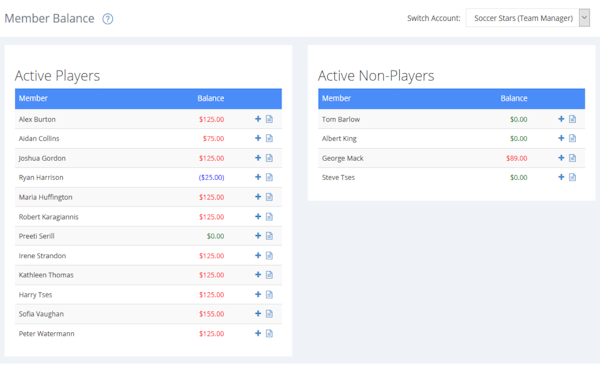Image resolution: width=600 pixels, height=384 pixels.
Task: Select the Tom Barlow member name
Action: coord(341,119)
